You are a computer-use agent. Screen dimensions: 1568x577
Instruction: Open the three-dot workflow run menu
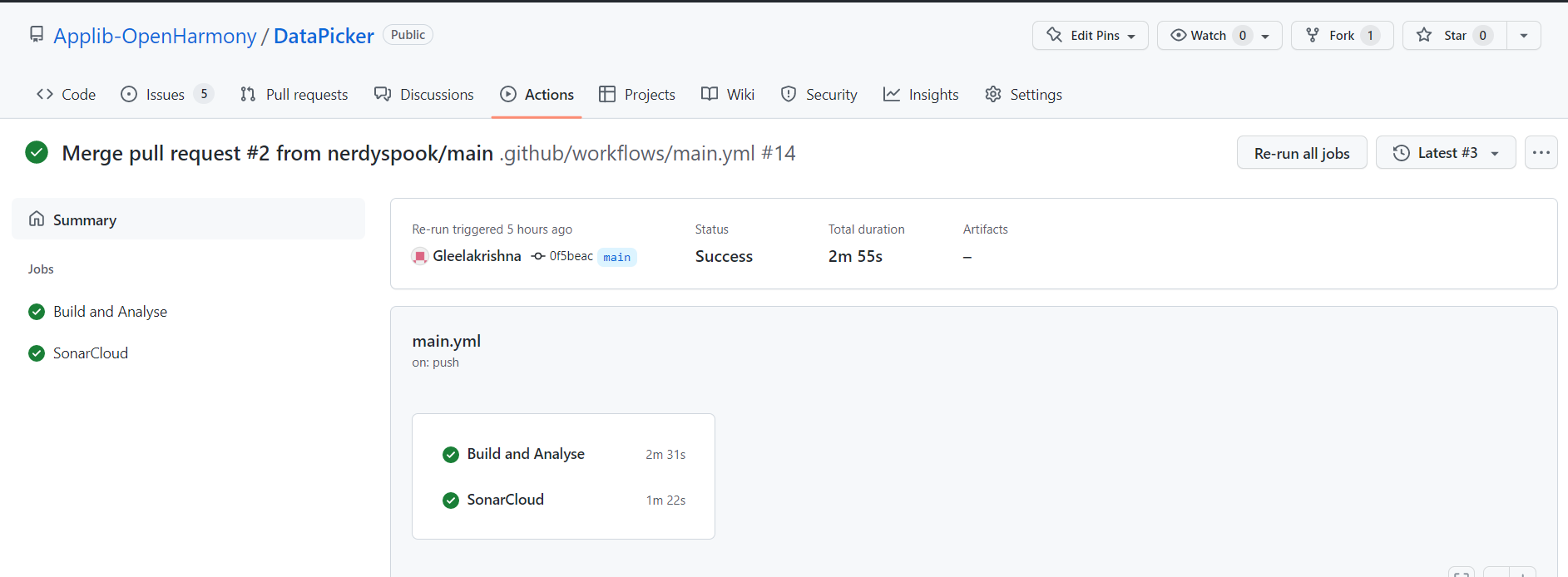(1541, 153)
